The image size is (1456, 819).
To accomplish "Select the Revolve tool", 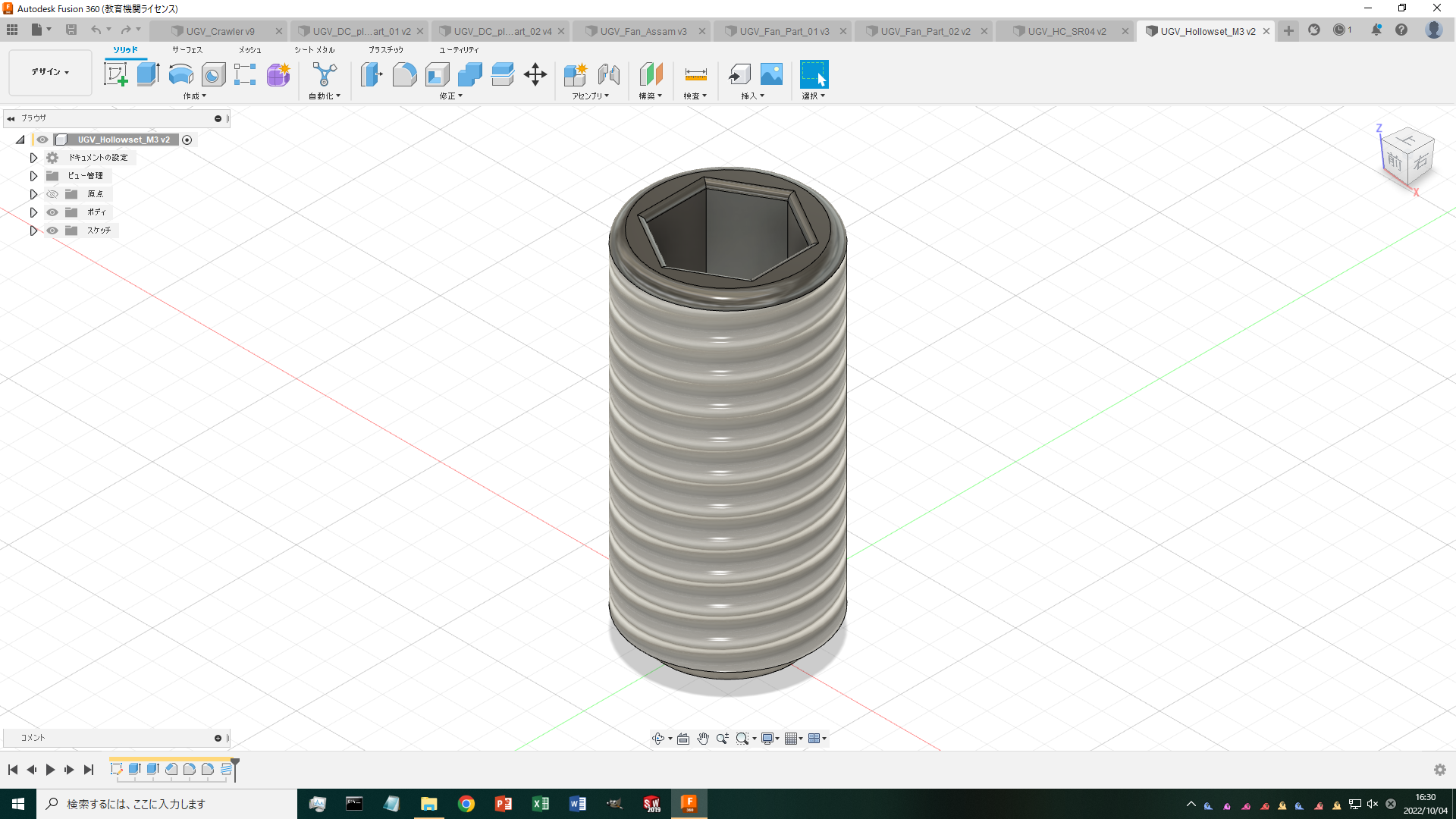I will (180, 74).
